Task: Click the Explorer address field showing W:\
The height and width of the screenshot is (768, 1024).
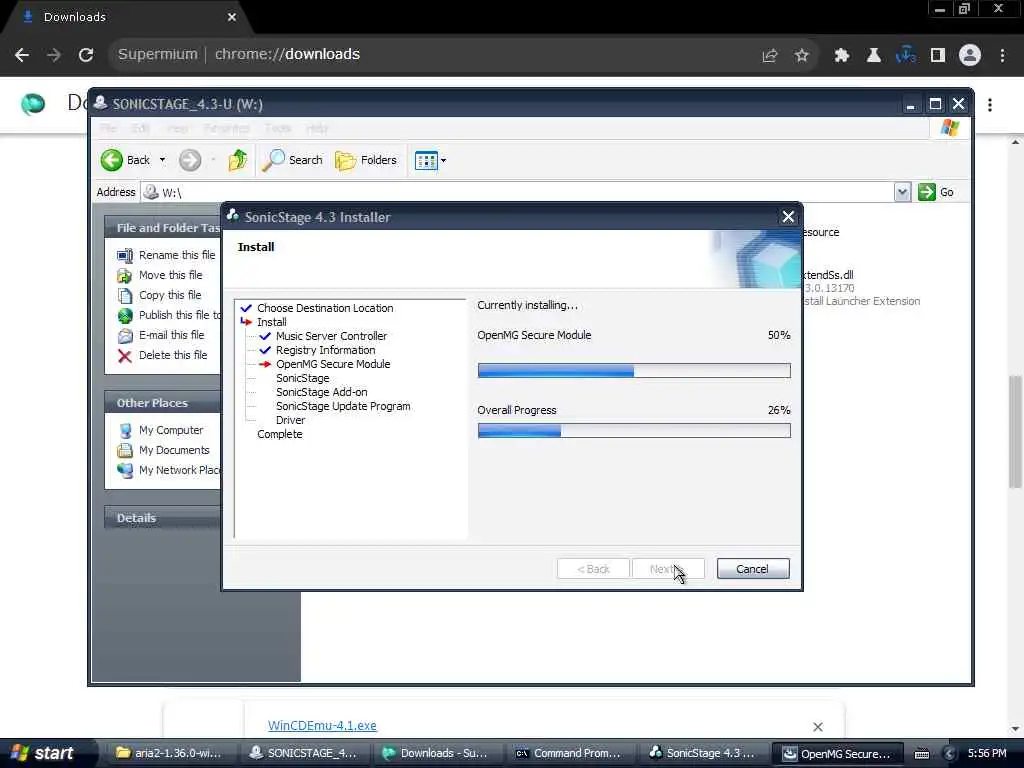Action: click(516, 192)
